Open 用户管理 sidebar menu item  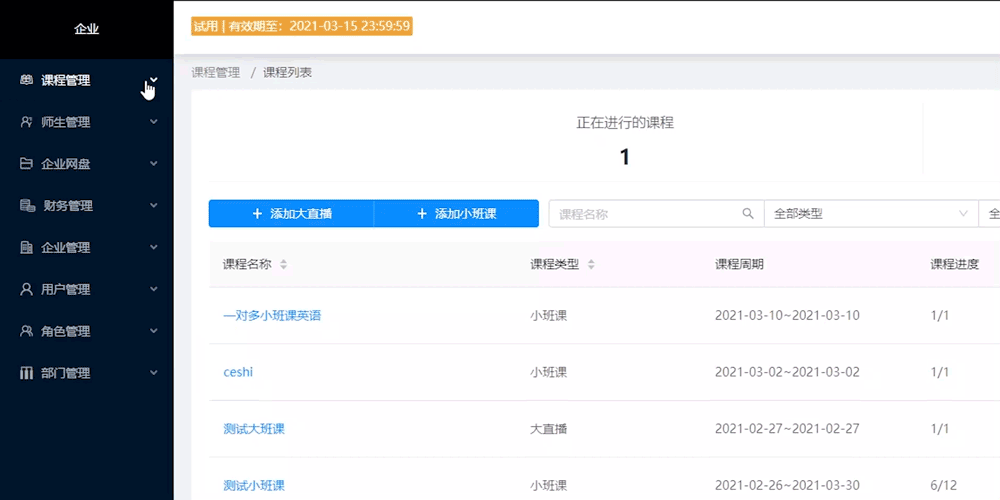(x=87, y=290)
